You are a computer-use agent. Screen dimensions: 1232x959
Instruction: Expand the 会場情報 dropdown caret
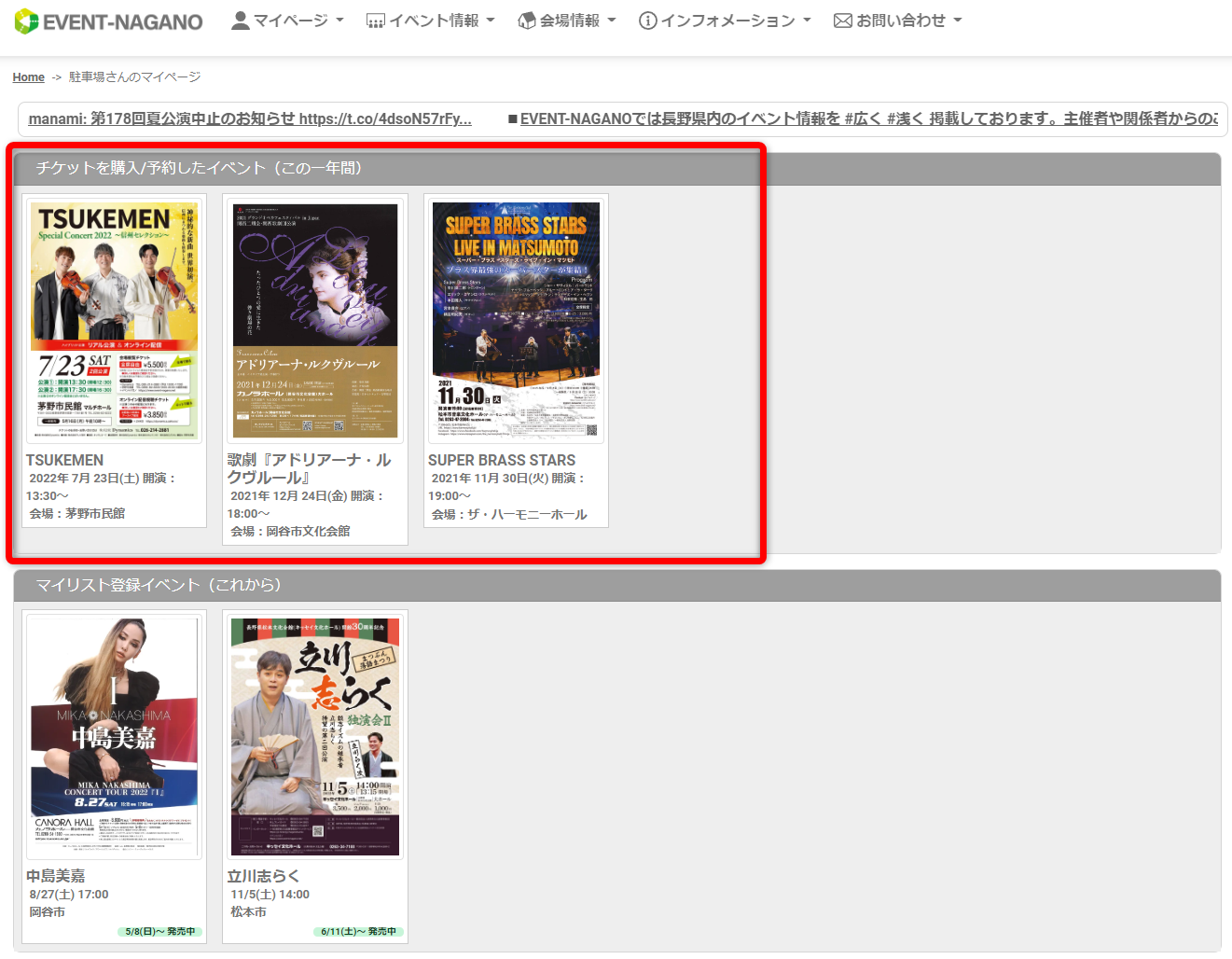pos(612,21)
